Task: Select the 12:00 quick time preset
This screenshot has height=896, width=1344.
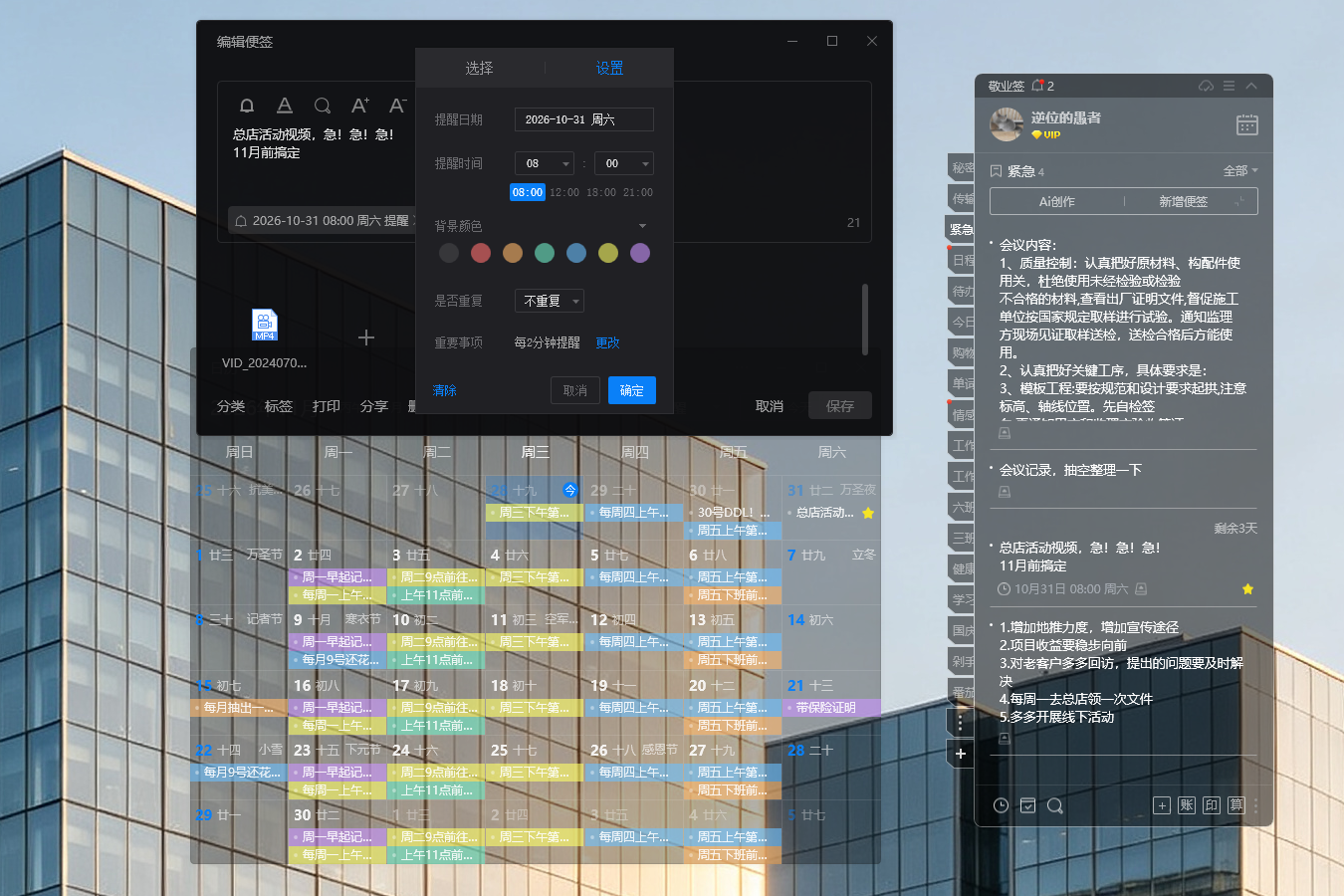Action: (564, 192)
